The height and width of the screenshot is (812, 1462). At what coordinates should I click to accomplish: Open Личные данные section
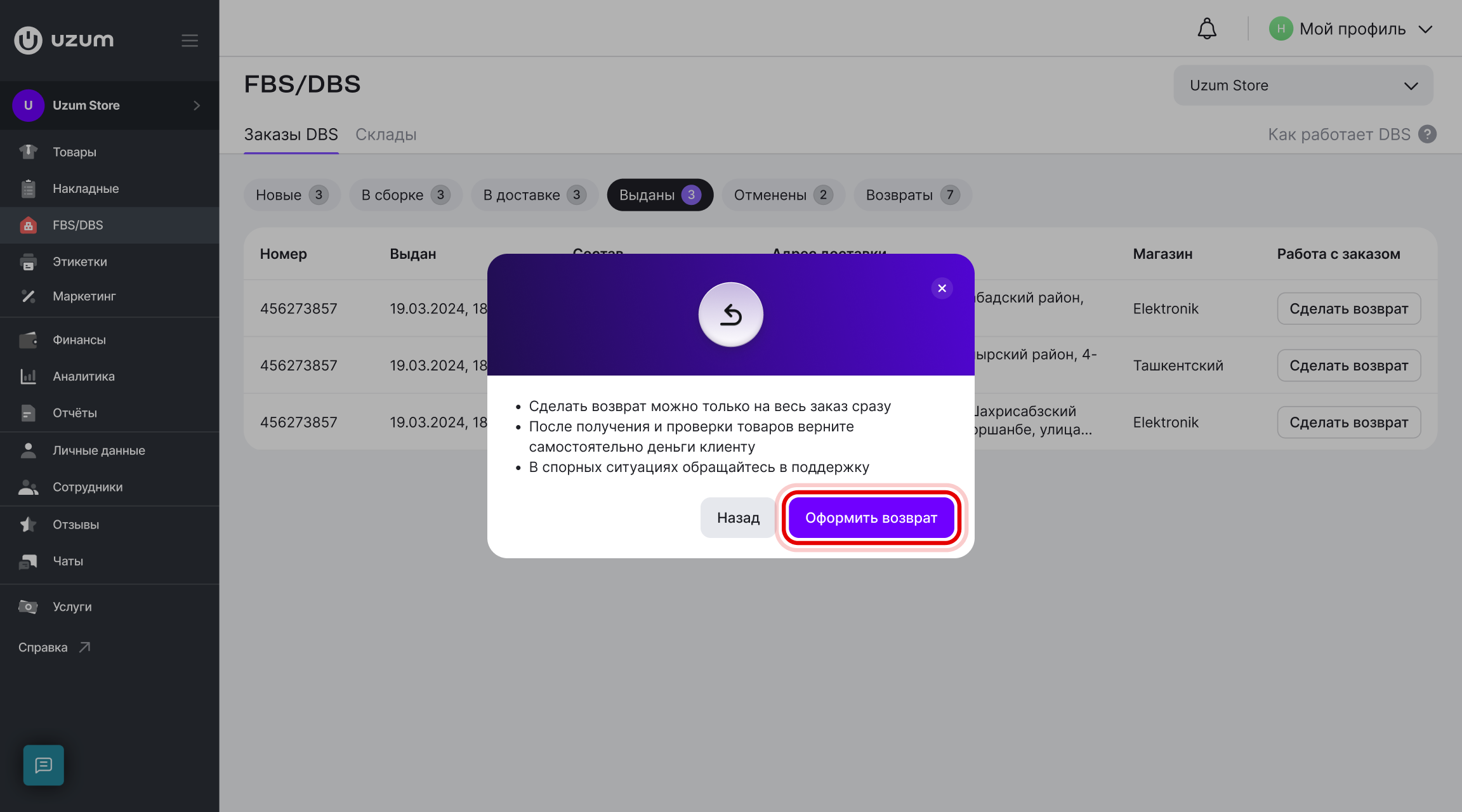point(109,450)
